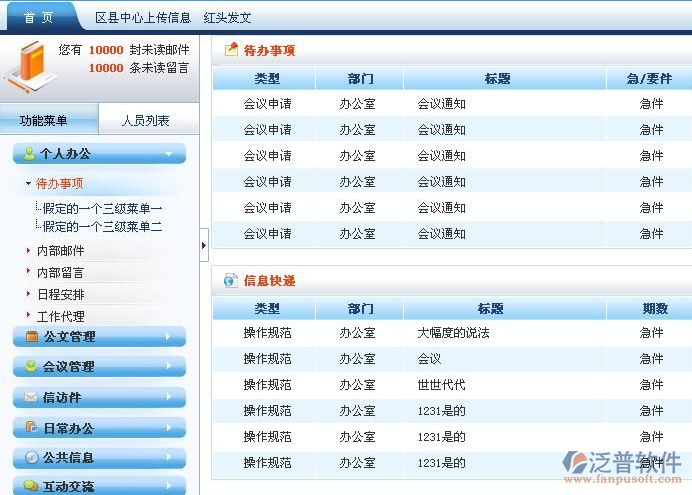692x495 pixels.
Task: Expand the 日常办公 section arrow
Action: pos(167,428)
